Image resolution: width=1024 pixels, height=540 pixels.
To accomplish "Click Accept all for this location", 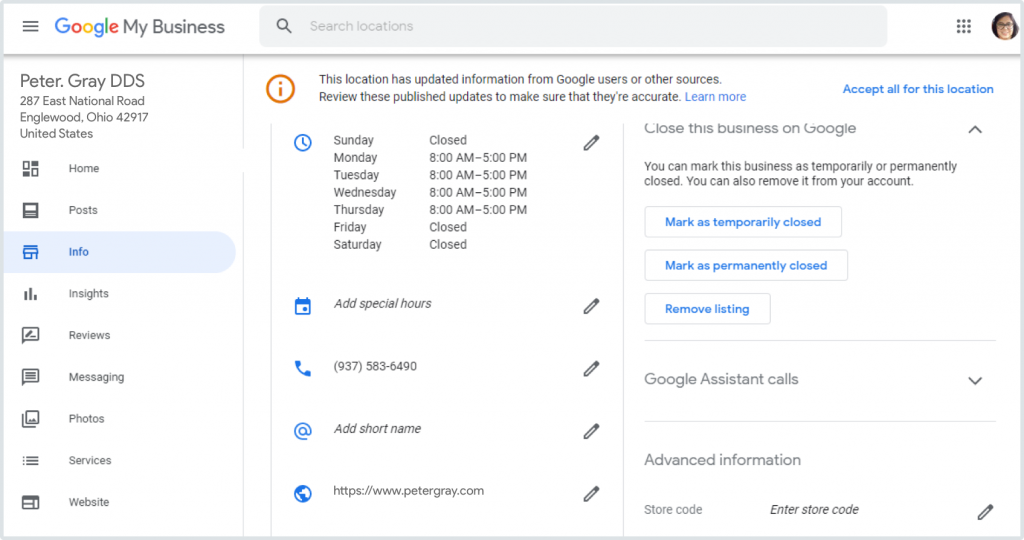I will 918,89.
